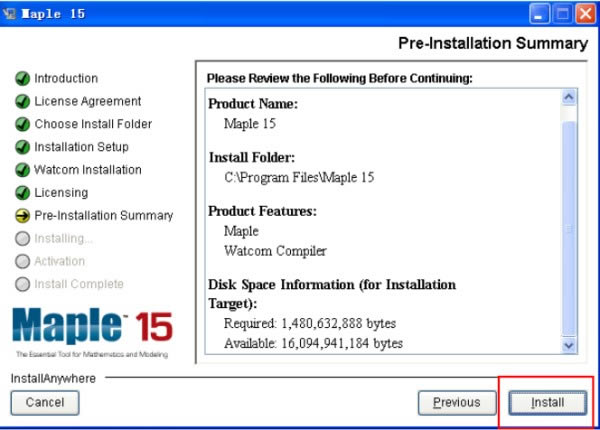Click 'Required: 1,480,632,888 bytes' line
The height and width of the screenshot is (430, 600).
click(x=310, y=324)
